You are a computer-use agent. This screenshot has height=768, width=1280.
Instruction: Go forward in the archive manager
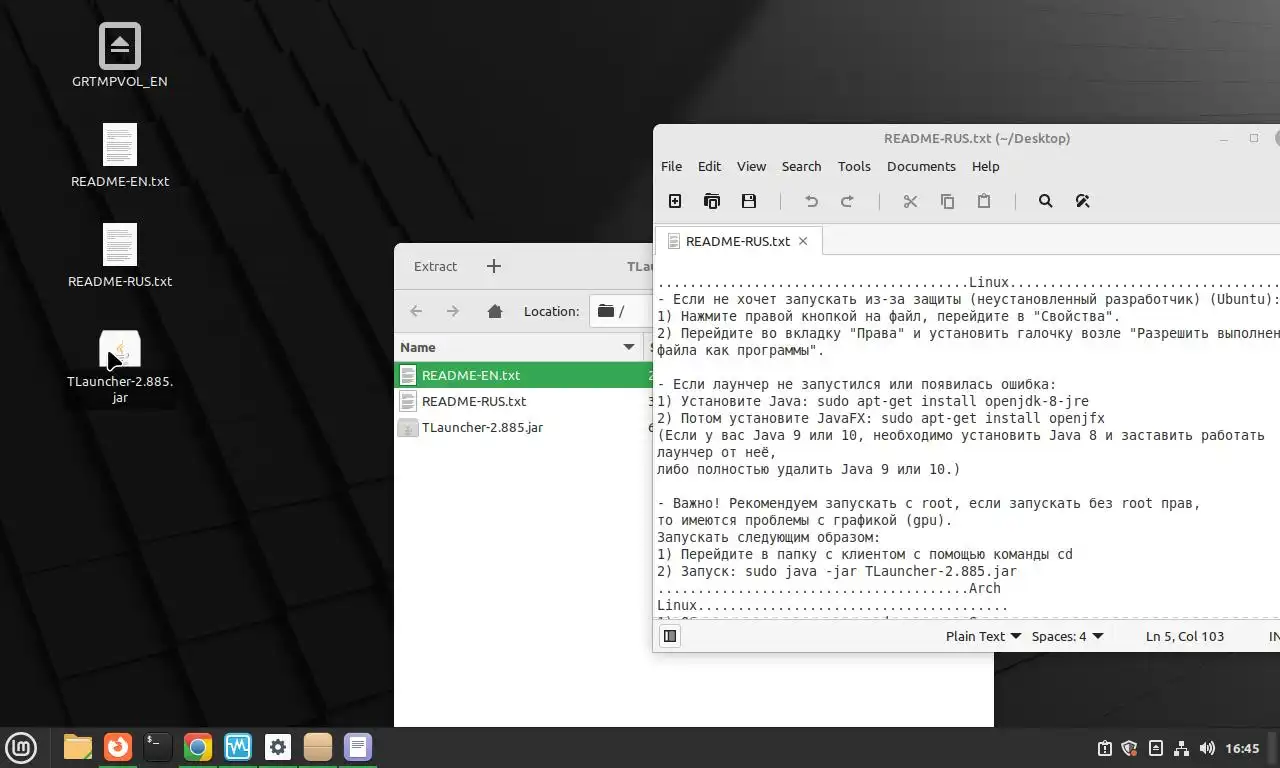point(453,311)
